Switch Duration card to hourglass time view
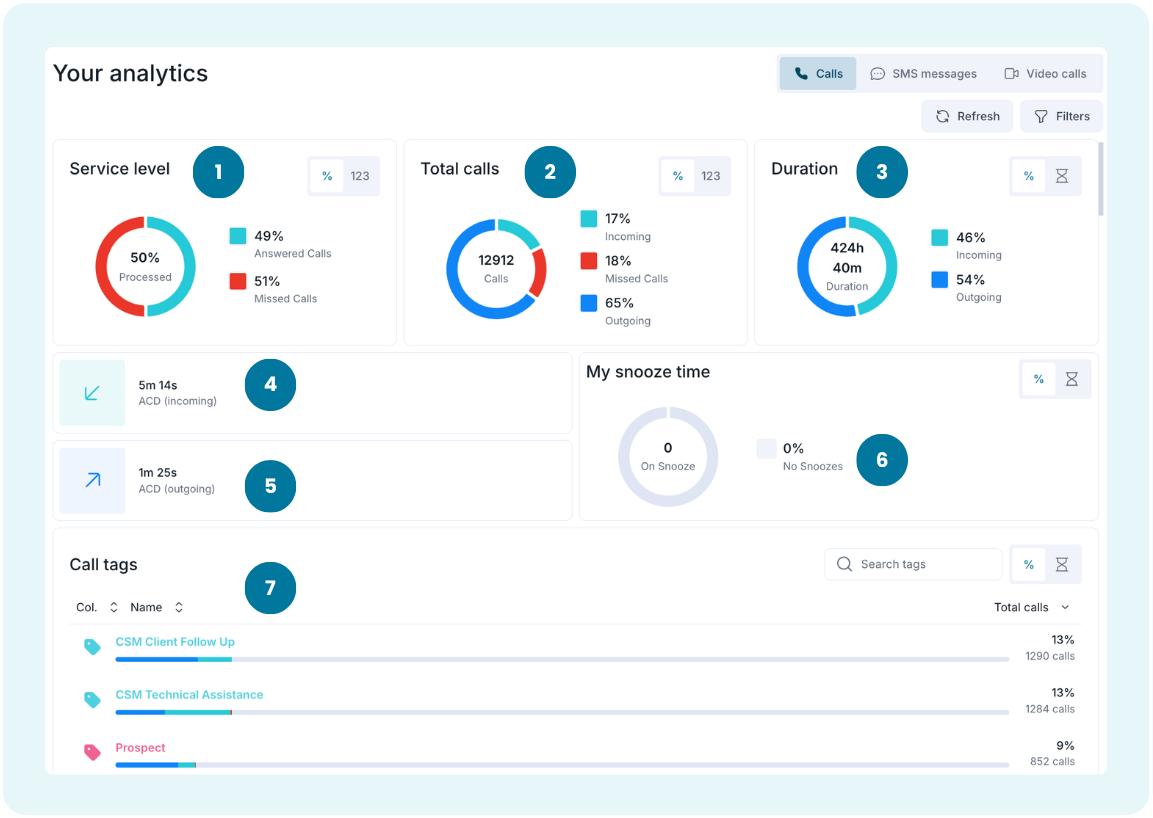This screenshot has width=1153, height=818. (x=1062, y=176)
